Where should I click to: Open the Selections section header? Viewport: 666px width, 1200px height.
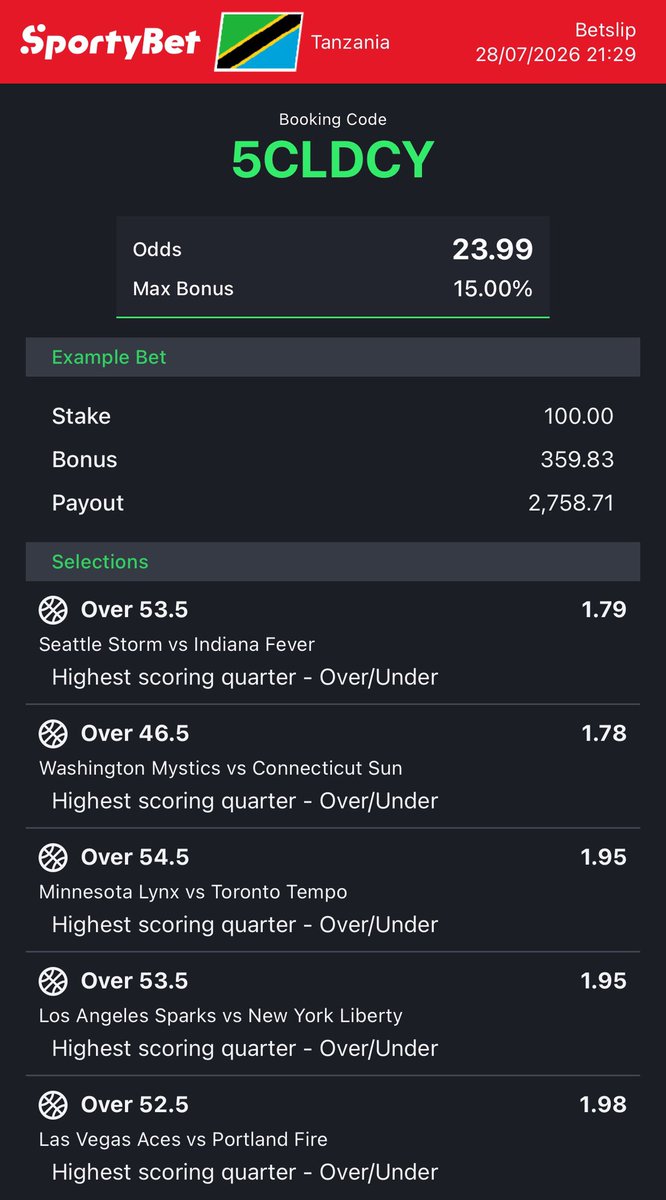pyautogui.click(x=333, y=561)
